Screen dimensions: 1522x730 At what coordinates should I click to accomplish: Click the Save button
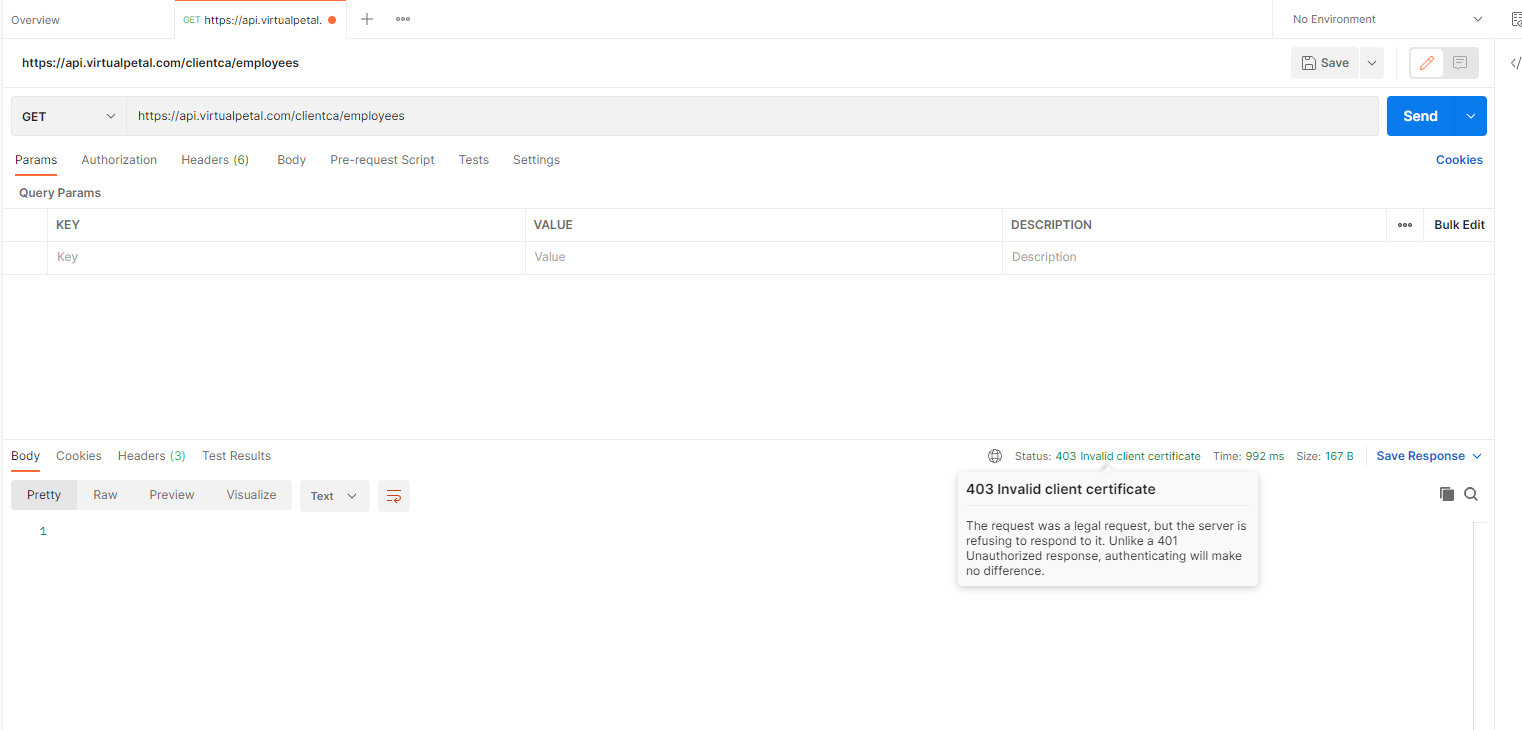(x=1326, y=63)
